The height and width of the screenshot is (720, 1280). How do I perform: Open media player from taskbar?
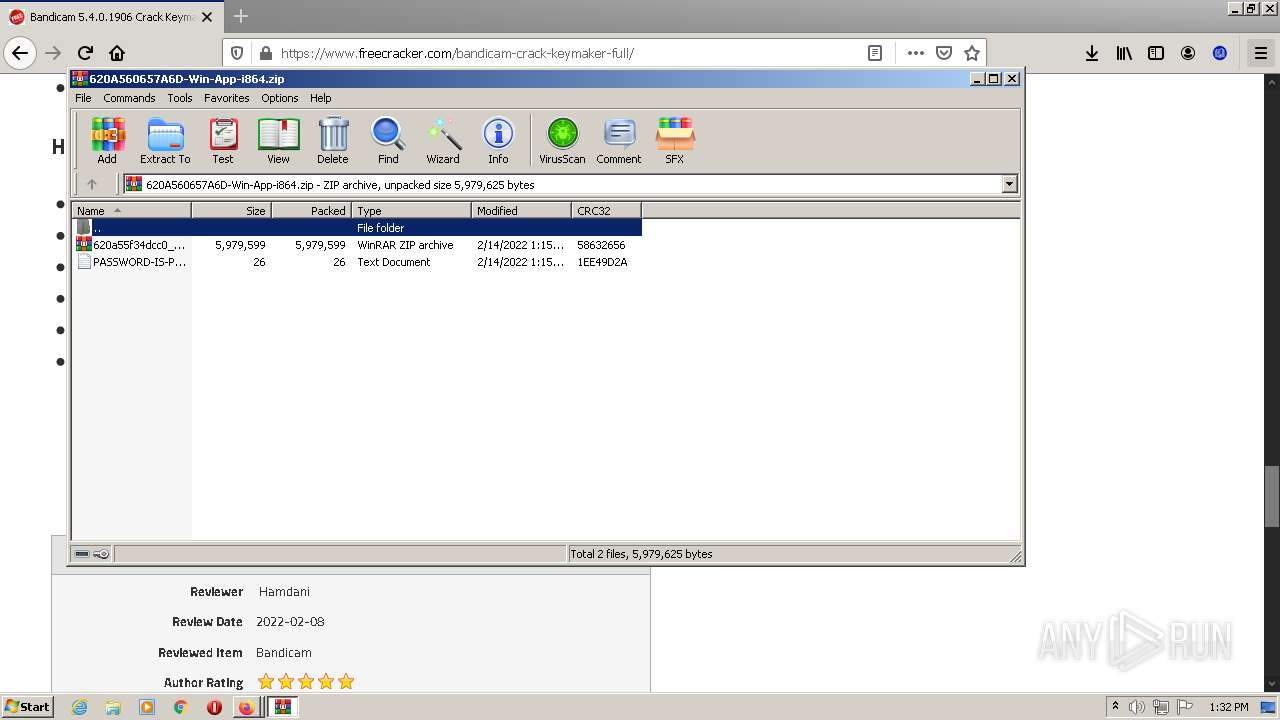pyautogui.click(x=147, y=707)
